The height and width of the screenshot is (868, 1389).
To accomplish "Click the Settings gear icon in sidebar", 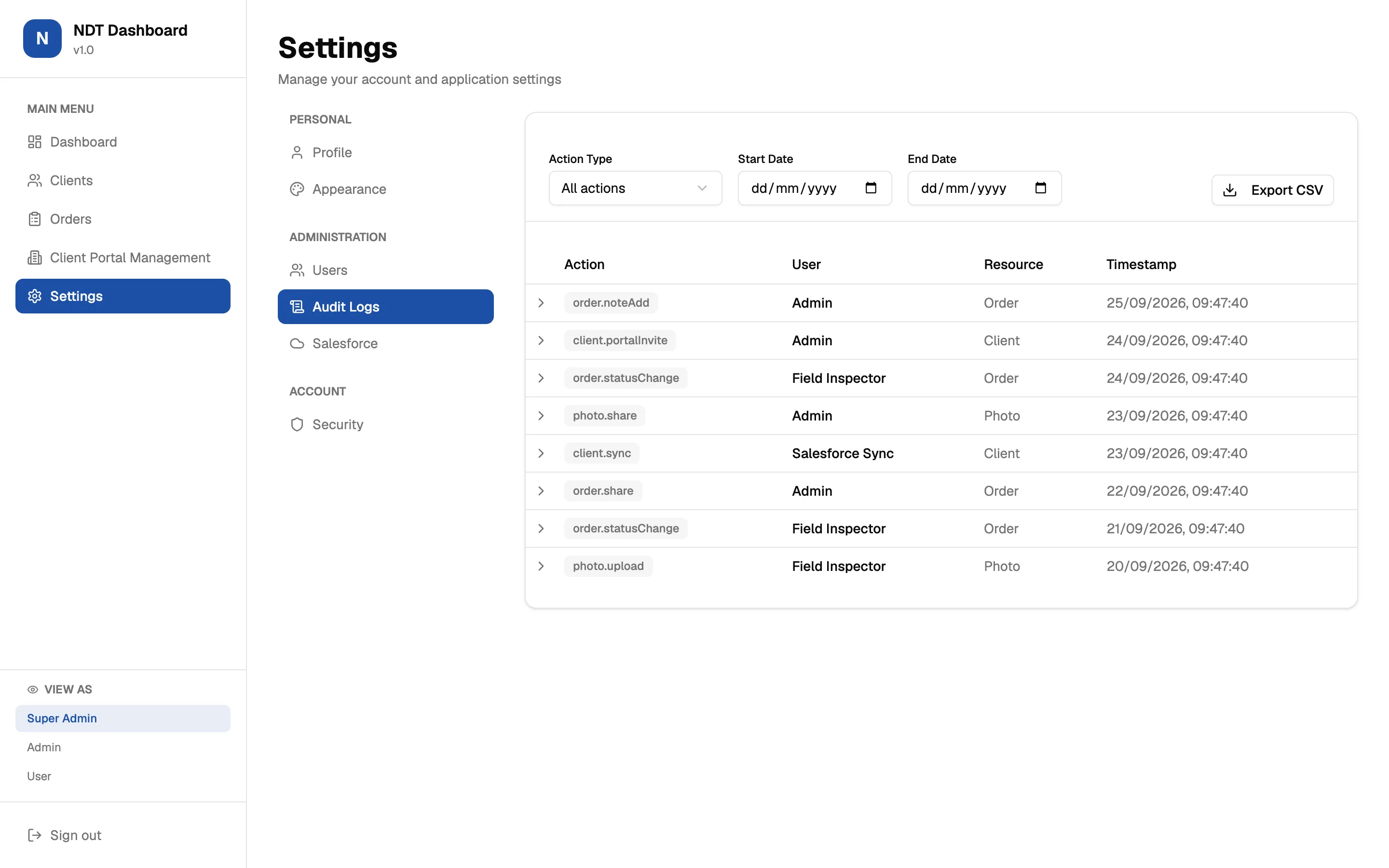I will tap(34, 296).
